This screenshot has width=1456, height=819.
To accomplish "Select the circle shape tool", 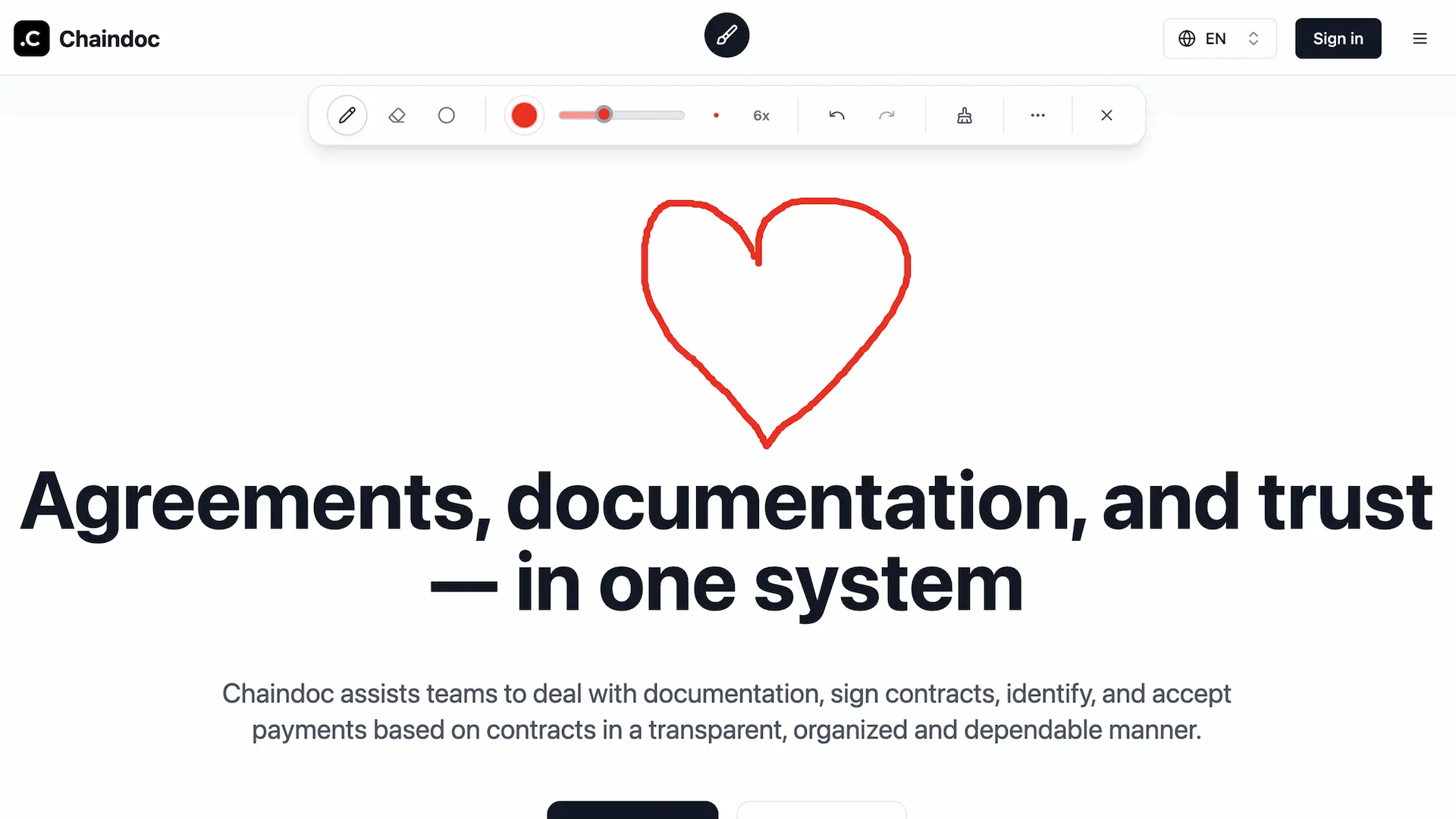I will click(x=446, y=115).
